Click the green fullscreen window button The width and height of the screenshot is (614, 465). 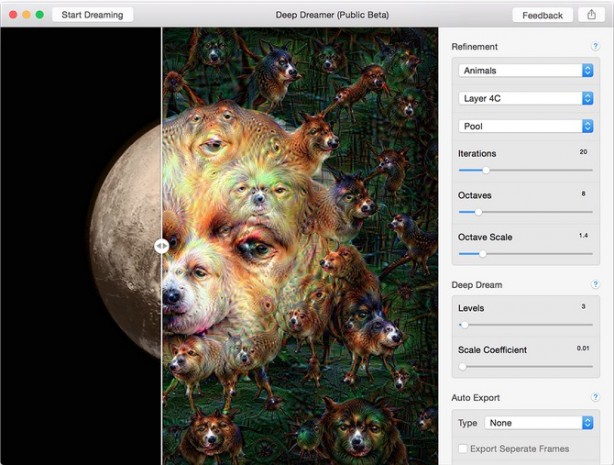40,15
